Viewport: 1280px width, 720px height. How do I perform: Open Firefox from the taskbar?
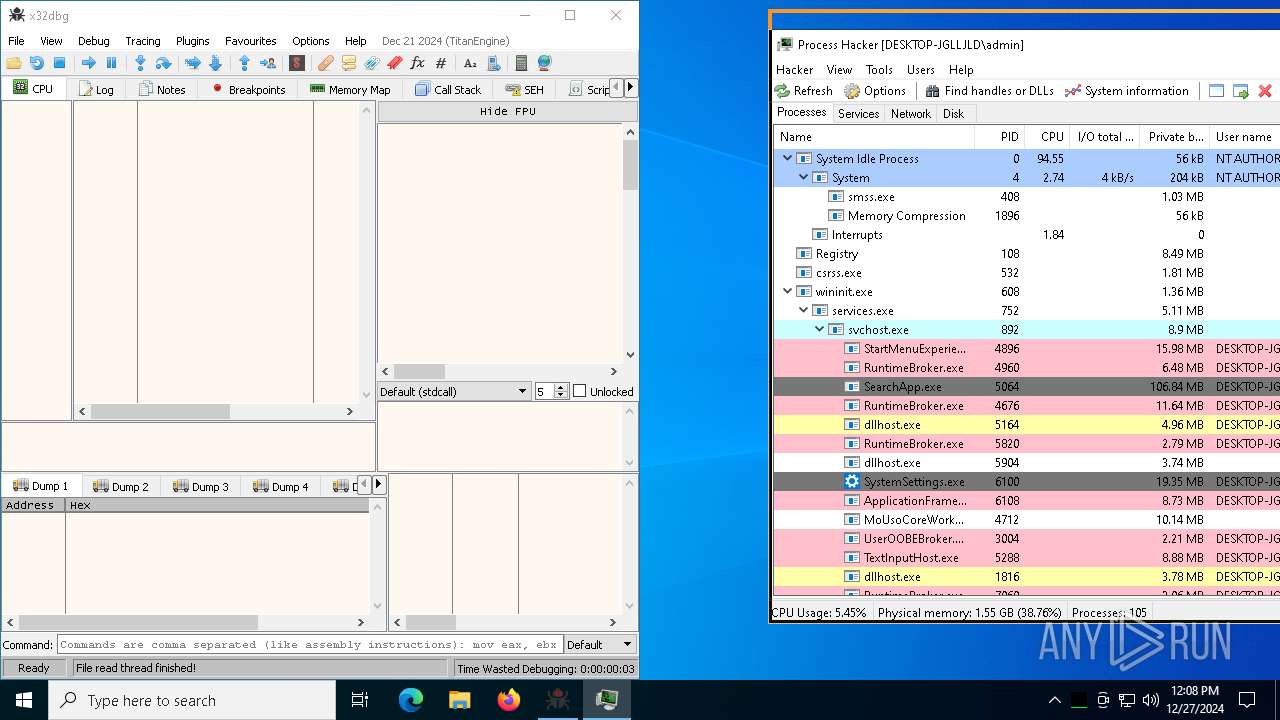pyautogui.click(x=509, y=700)
